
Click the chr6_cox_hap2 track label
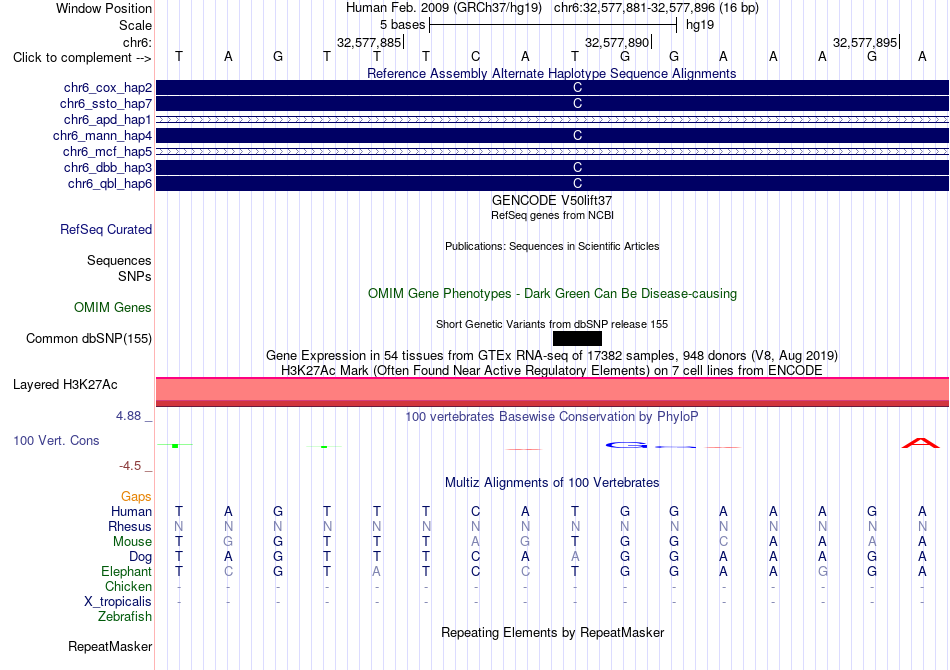(x=108, y=88)
